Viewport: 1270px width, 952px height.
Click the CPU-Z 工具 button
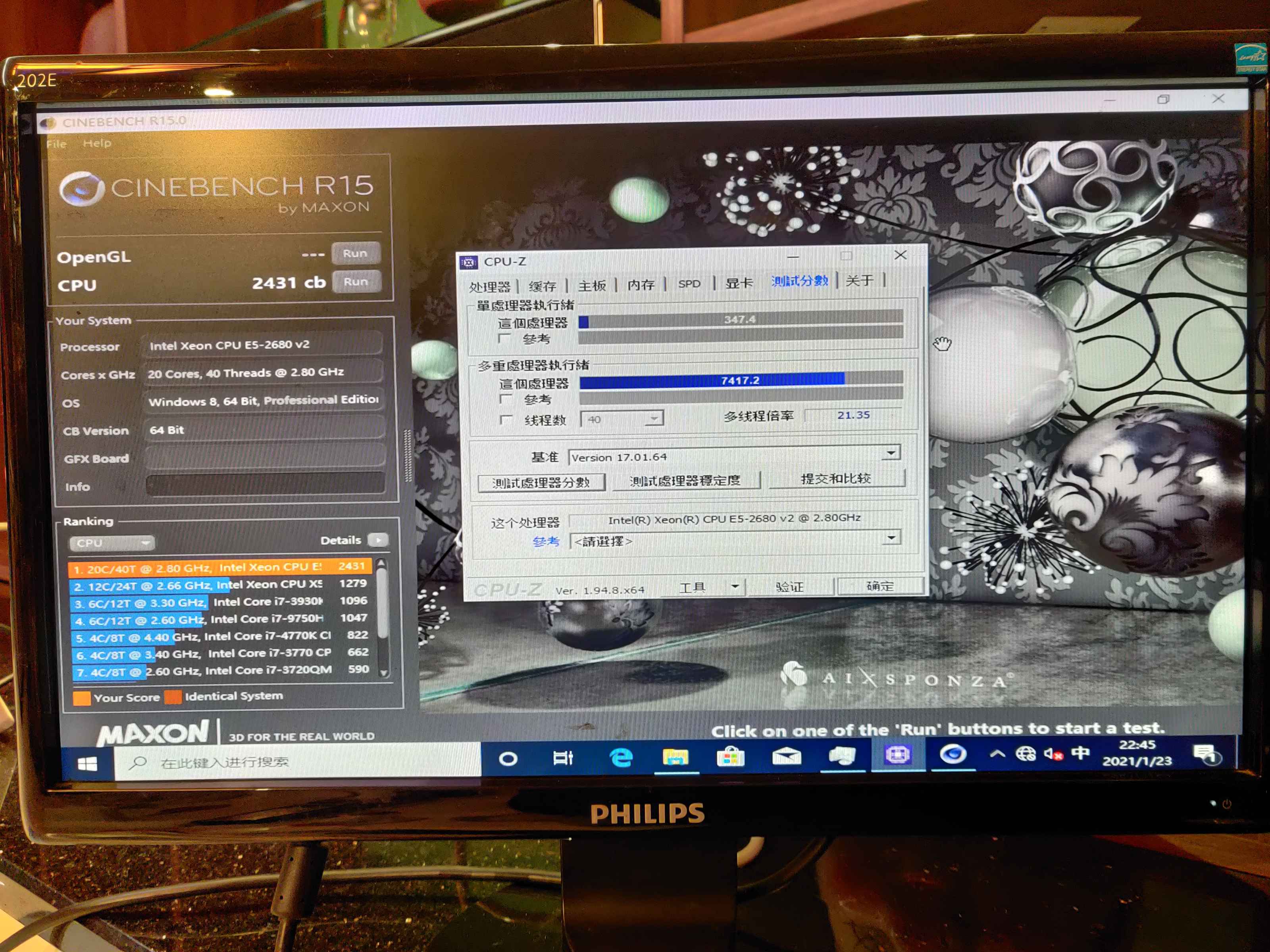[x=693, y=587]
